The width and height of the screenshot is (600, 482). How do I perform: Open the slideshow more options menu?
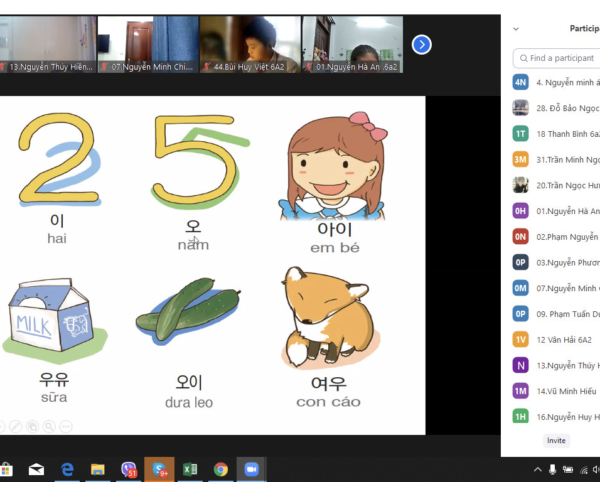point(66,426)
